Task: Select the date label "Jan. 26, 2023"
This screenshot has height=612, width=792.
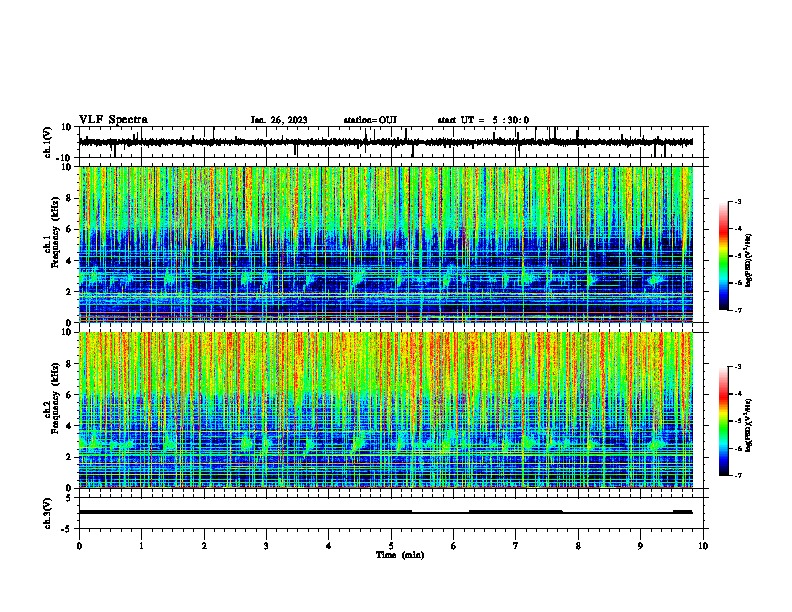Action: pos(279,120)
